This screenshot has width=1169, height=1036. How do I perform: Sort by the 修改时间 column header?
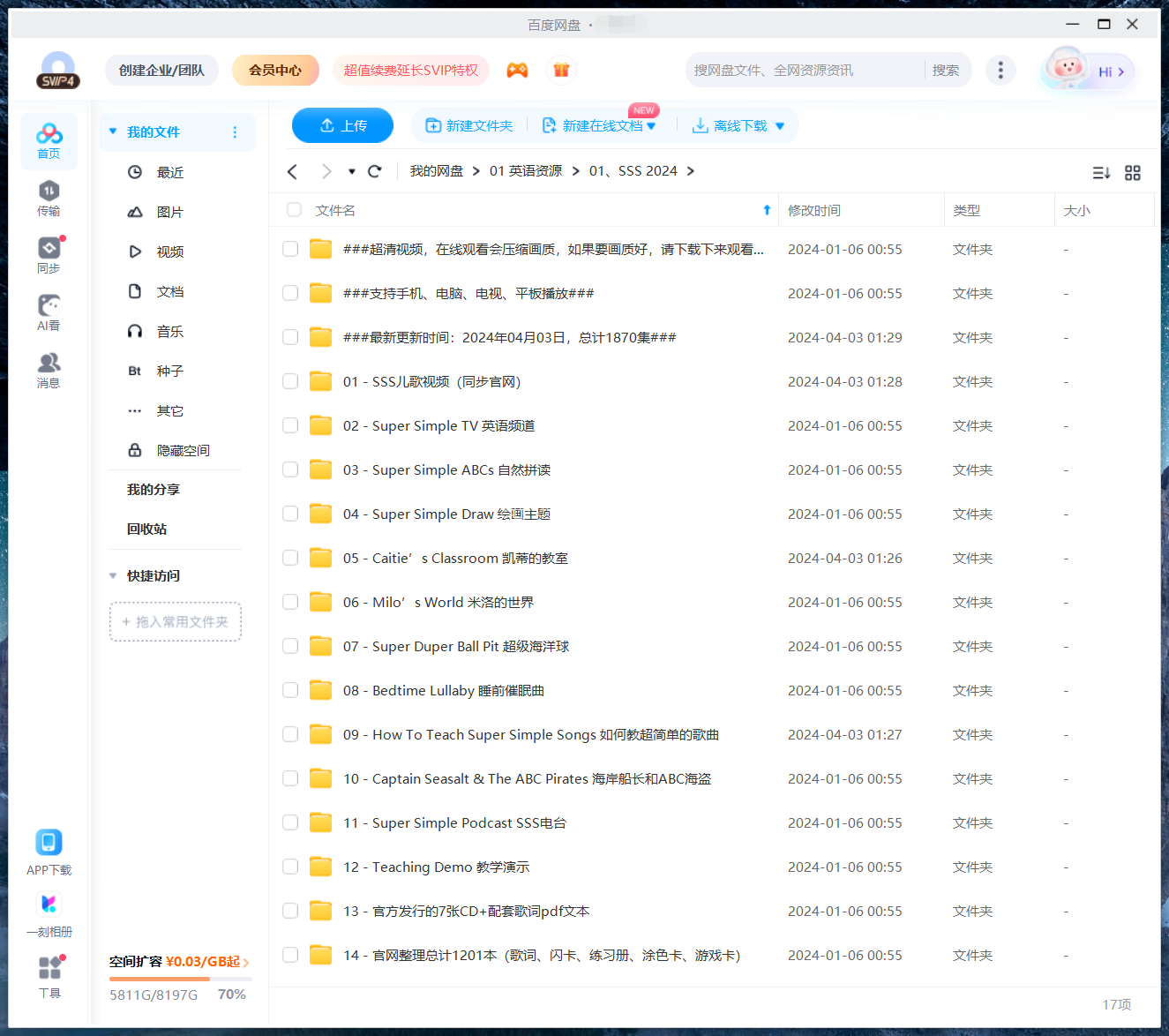(x=814, y=210)
